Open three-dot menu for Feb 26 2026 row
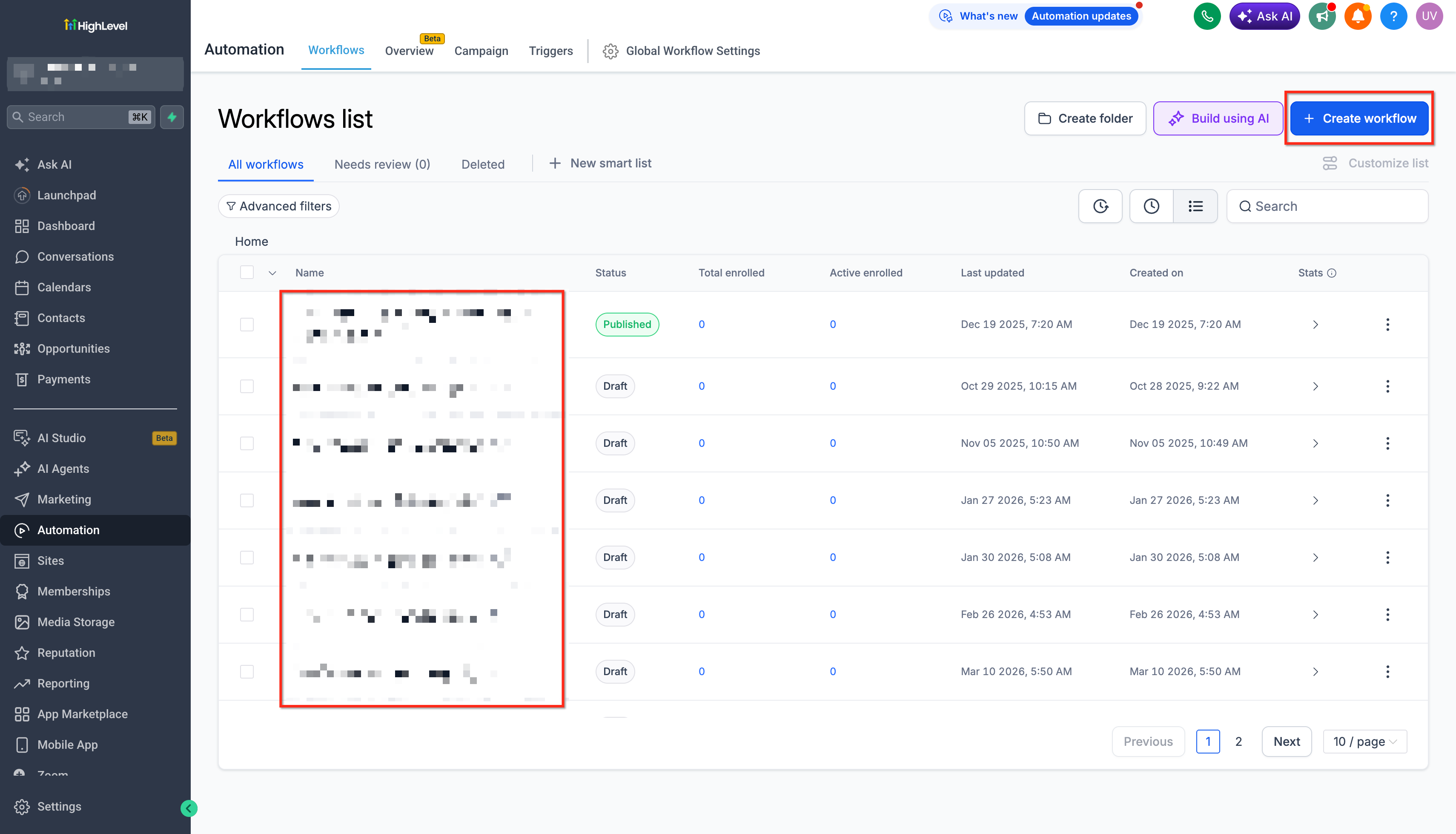 1387,615
